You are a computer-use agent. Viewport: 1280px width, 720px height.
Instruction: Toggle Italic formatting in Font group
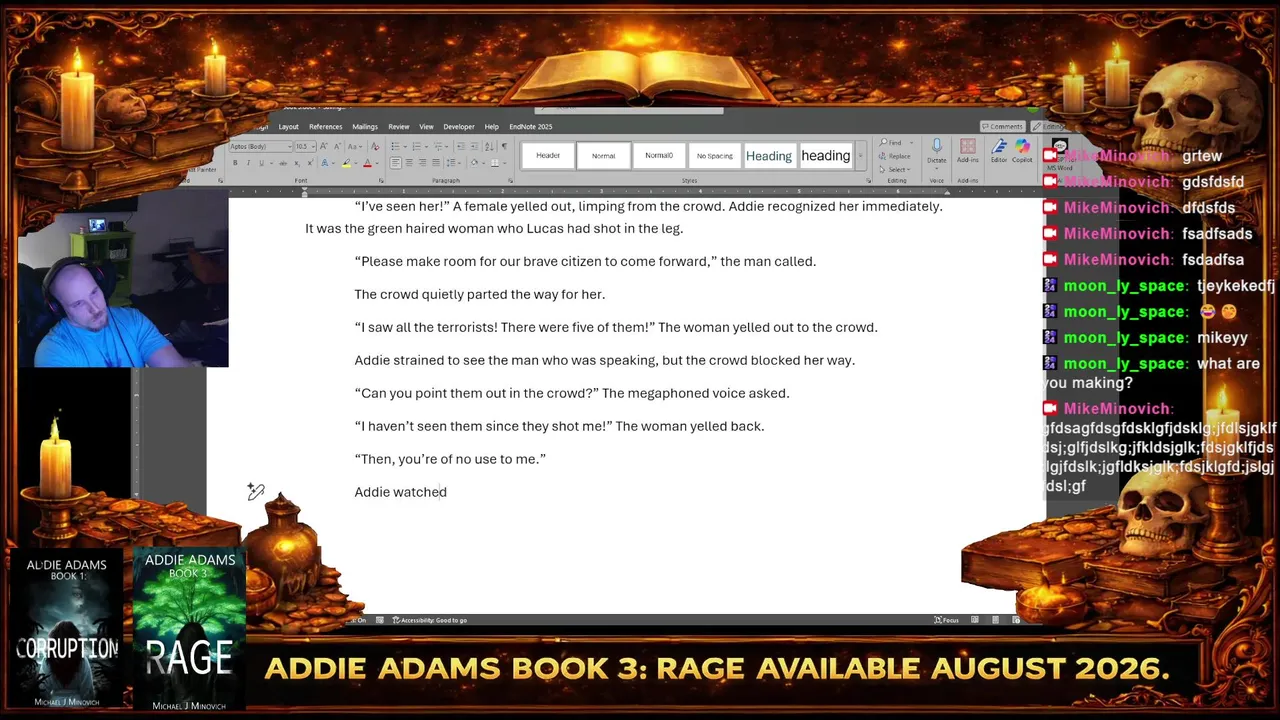[x=248, y=163]
